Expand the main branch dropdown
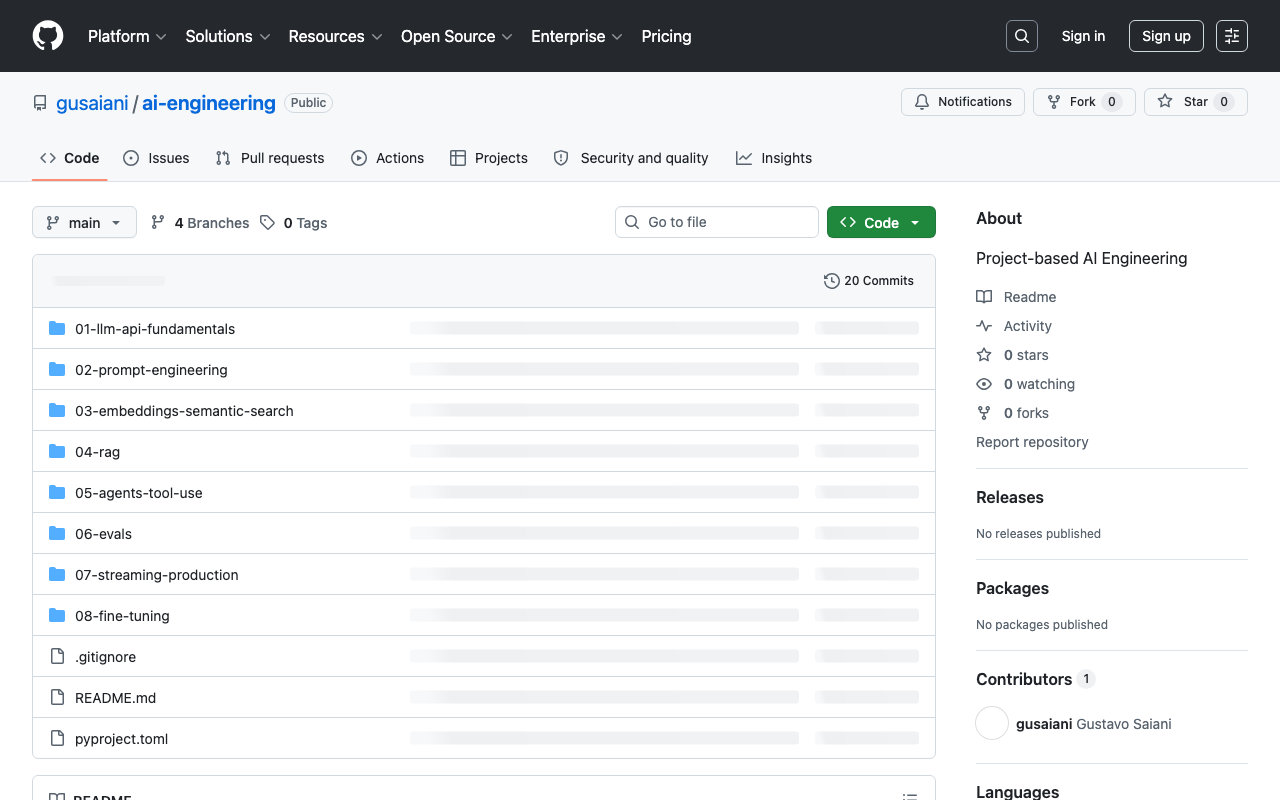 click(84, 223)
